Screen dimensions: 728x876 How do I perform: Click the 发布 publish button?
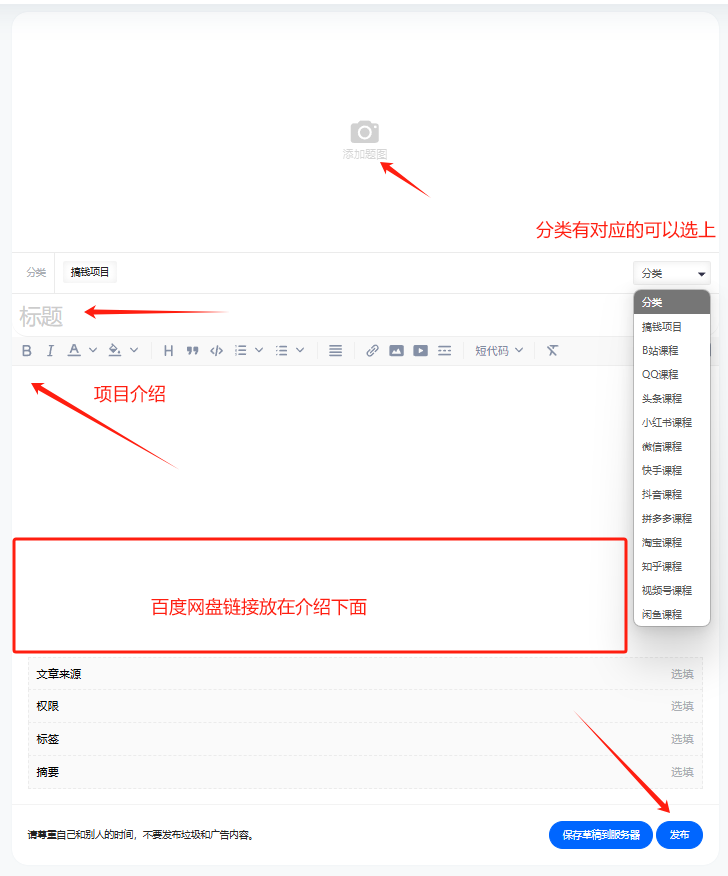pyautogui.click(x=679, y=835)
